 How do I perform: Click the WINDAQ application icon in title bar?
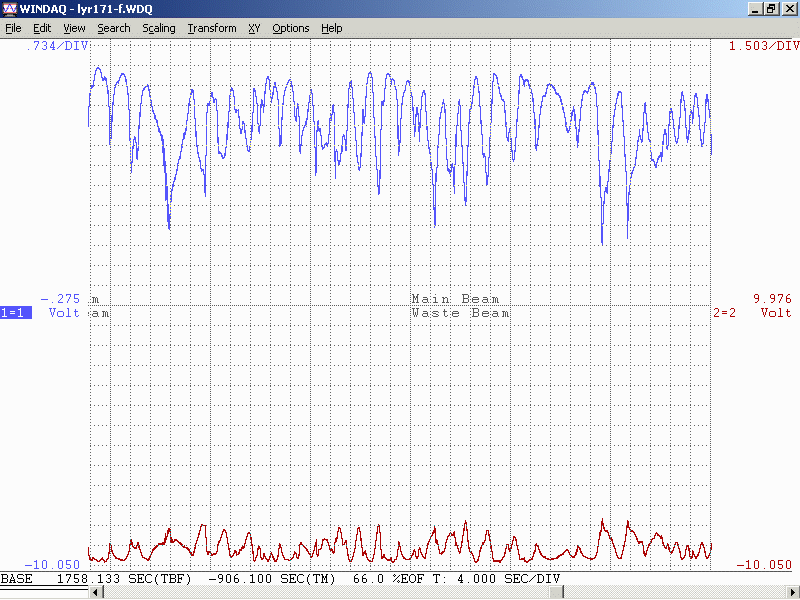tap(9, 8)
